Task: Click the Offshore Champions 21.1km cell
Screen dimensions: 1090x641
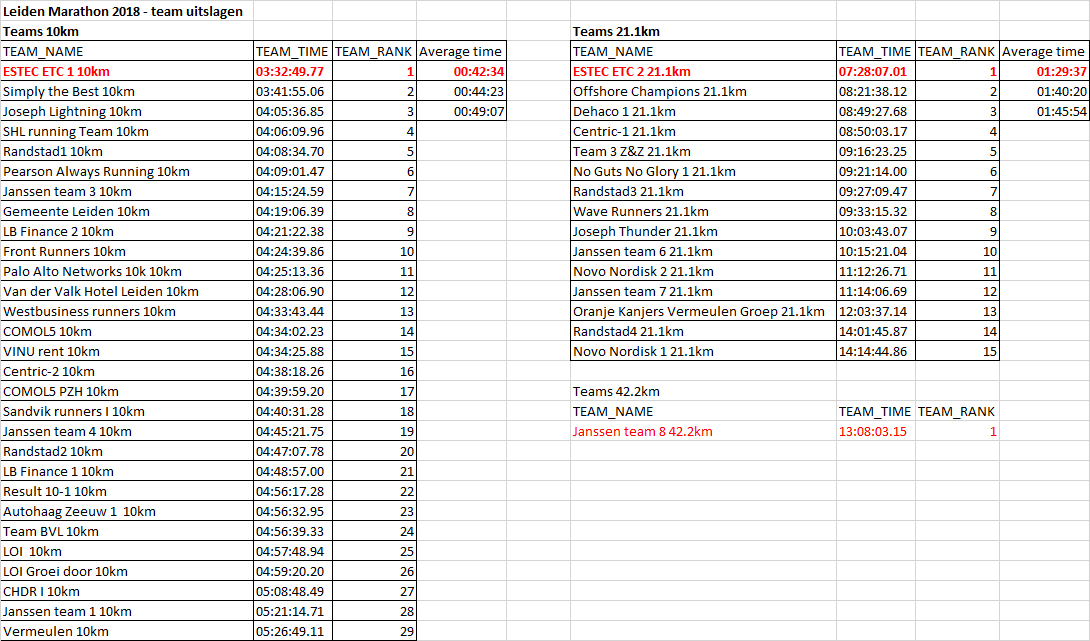Action: [x=659, y=91]
